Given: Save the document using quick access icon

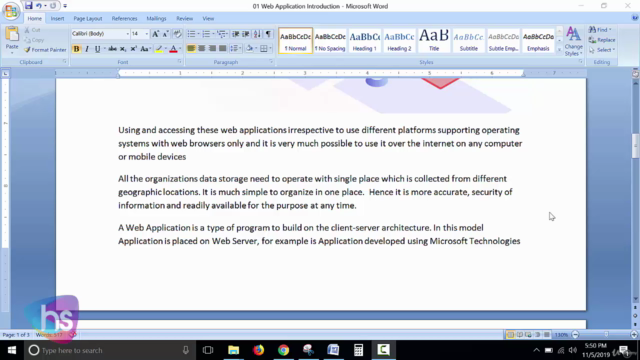Looking at the screenshot, I should pos(28,6).
